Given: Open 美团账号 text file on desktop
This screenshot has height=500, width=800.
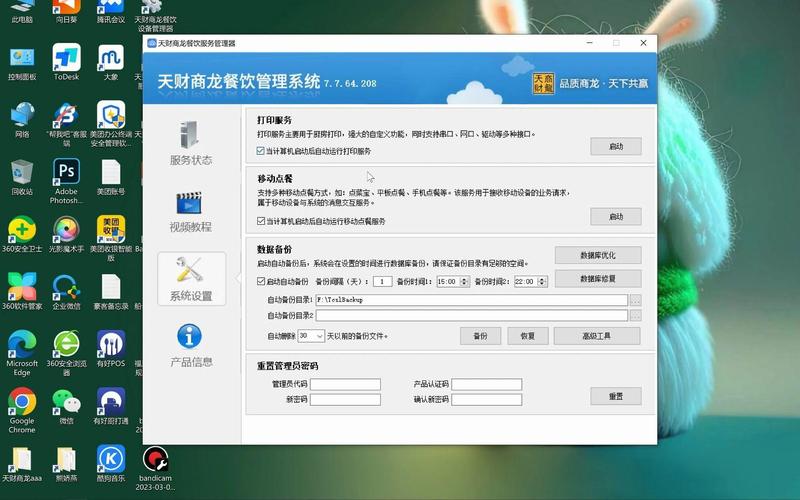Looking at the screenshot, I should tap(111, 177).
